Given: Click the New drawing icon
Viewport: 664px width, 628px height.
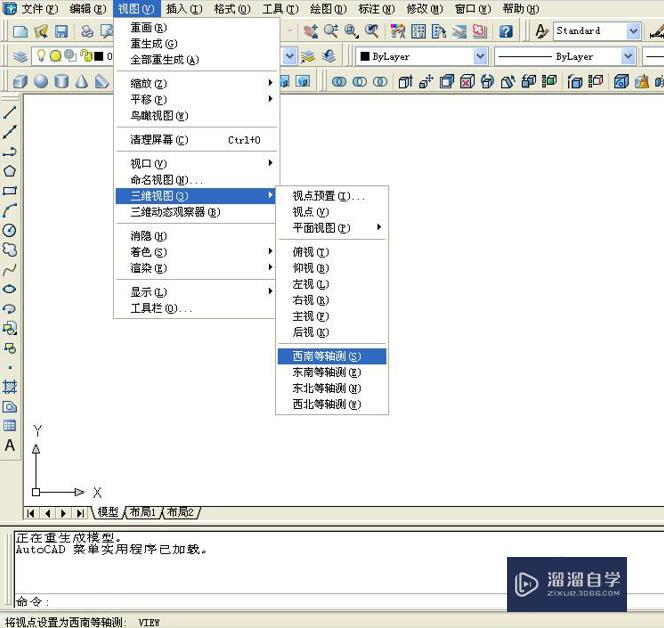Looking at the screenshot, I should coord(20,31).
